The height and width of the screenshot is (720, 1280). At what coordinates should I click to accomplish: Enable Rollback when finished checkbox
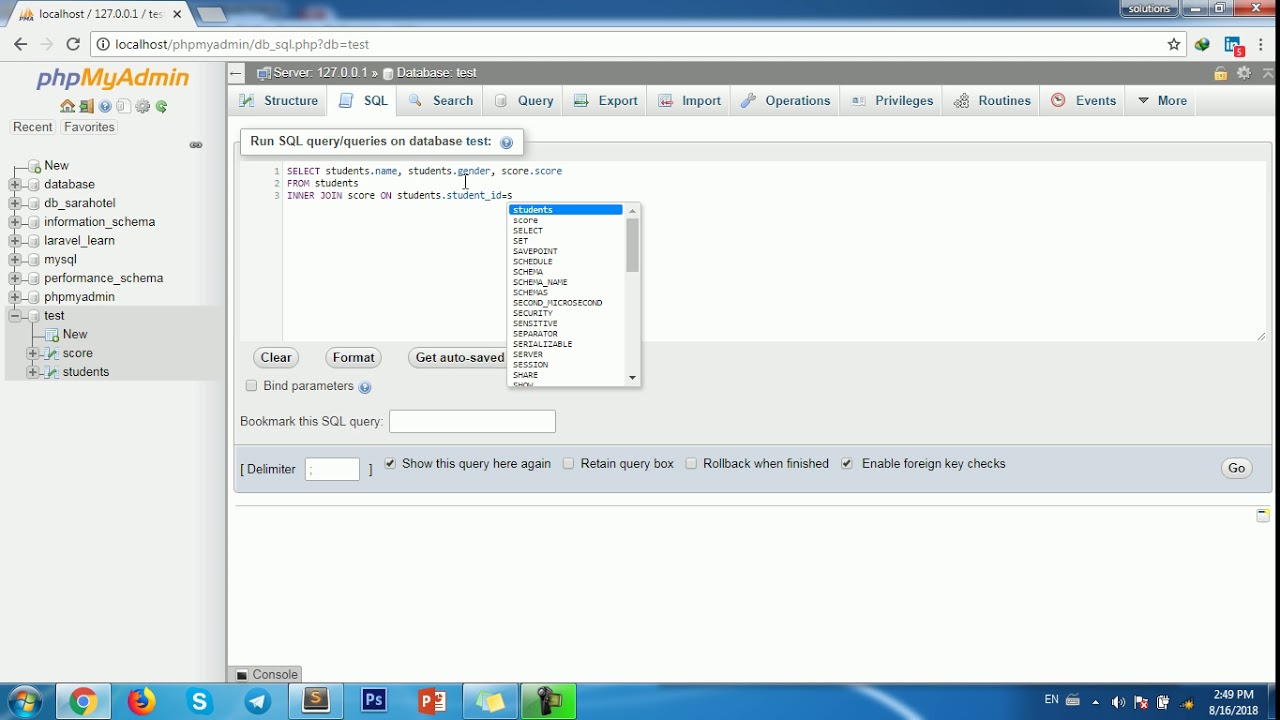click(691, 464)
